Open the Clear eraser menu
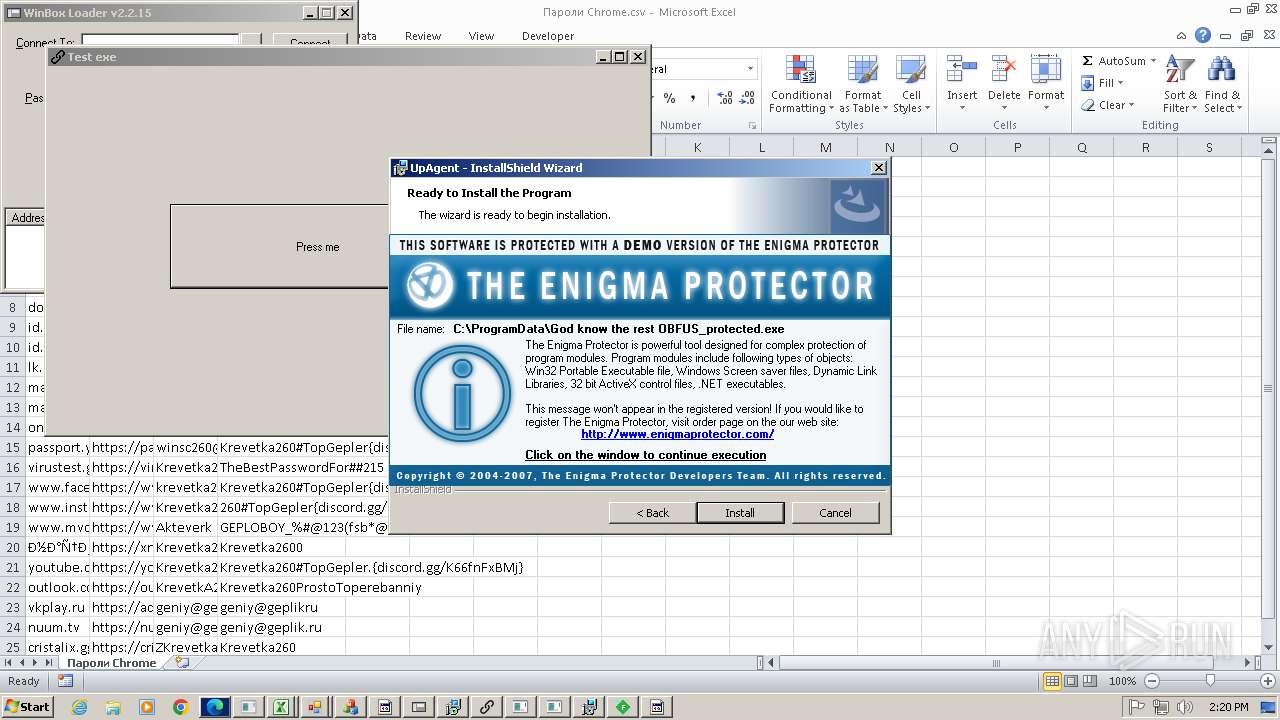1280x720 pixels. 1108,105
